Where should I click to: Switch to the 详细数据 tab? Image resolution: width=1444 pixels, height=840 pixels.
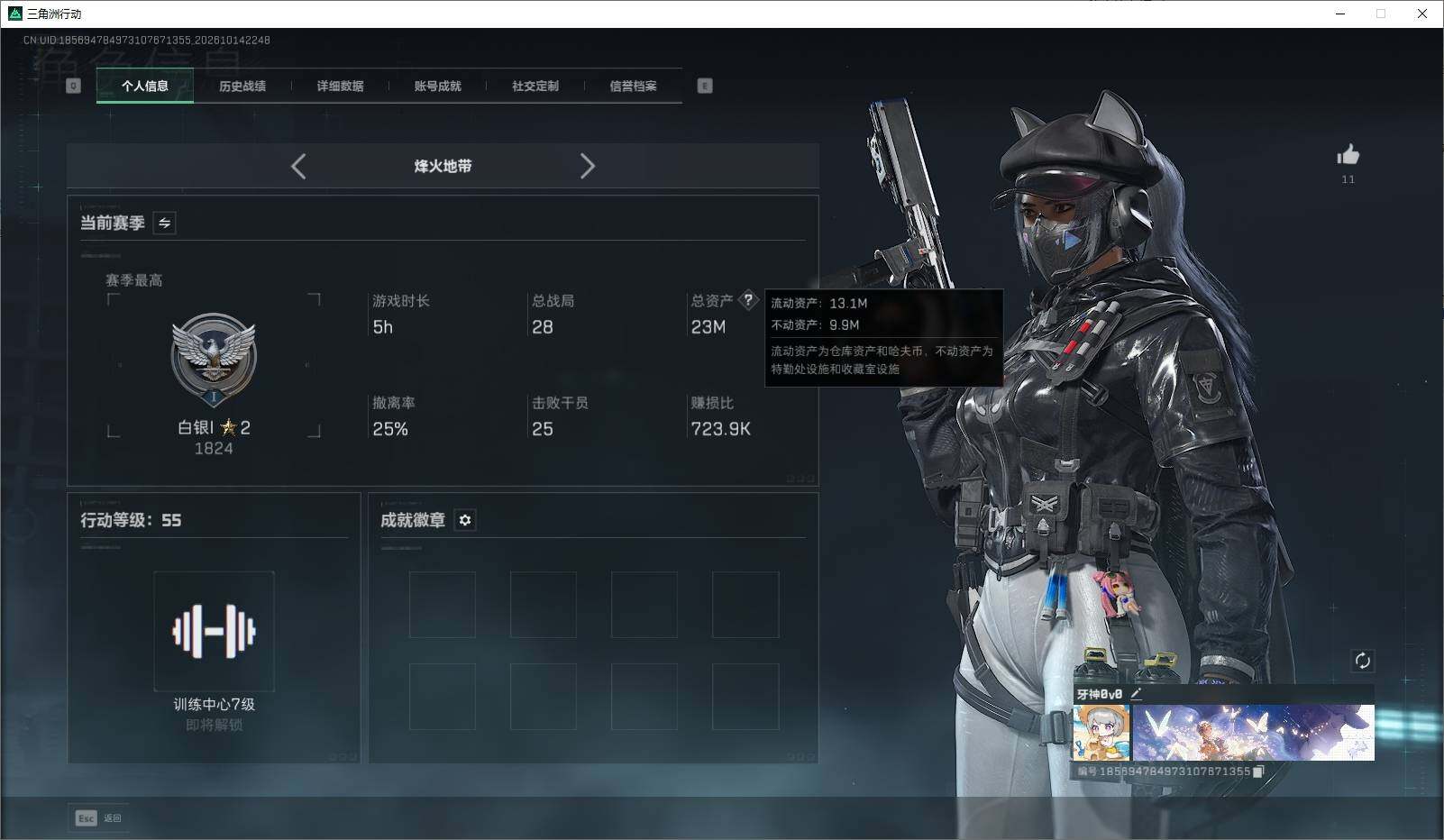click(x=340, y=86)
